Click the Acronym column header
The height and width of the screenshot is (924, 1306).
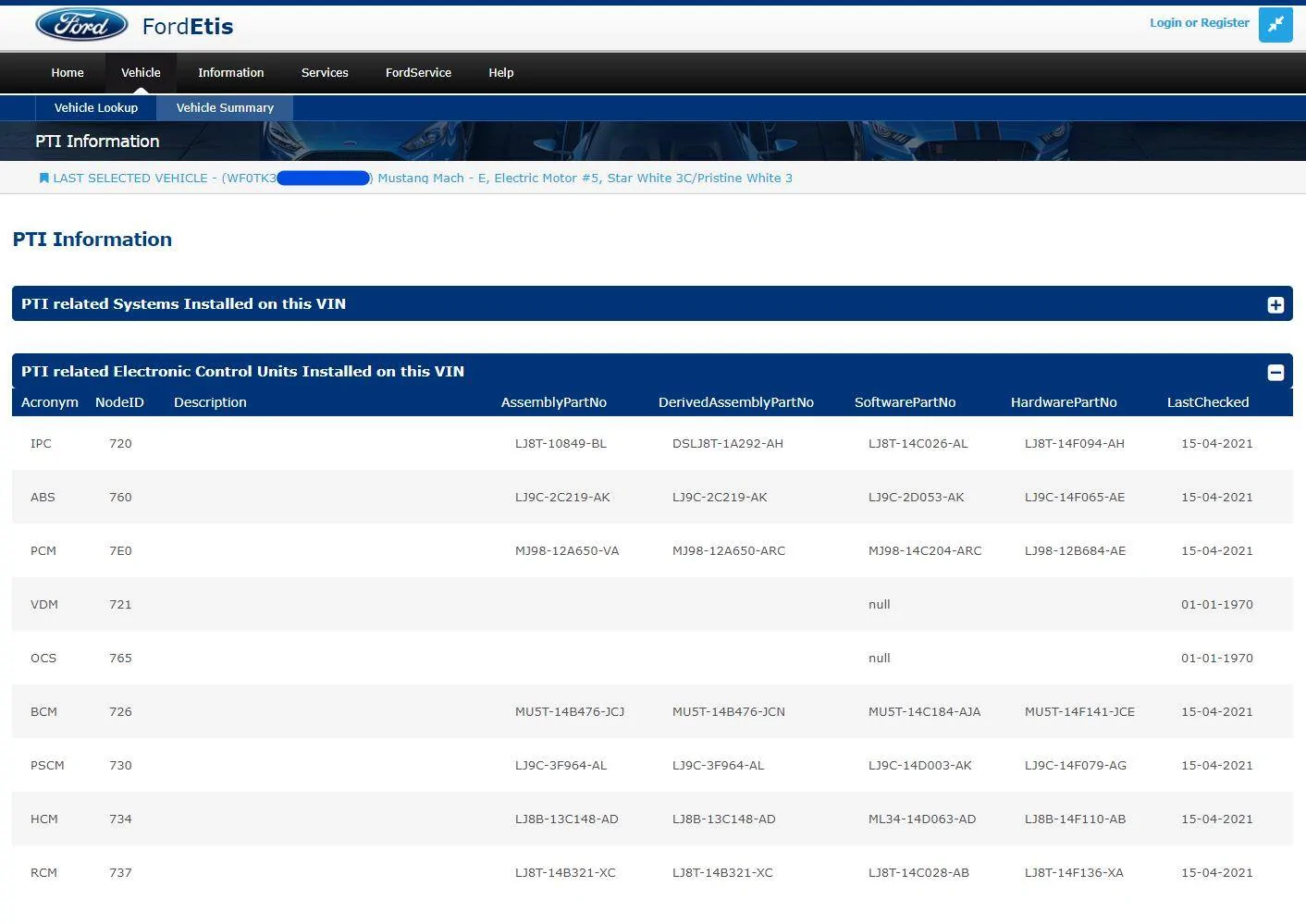click(50, 402)
